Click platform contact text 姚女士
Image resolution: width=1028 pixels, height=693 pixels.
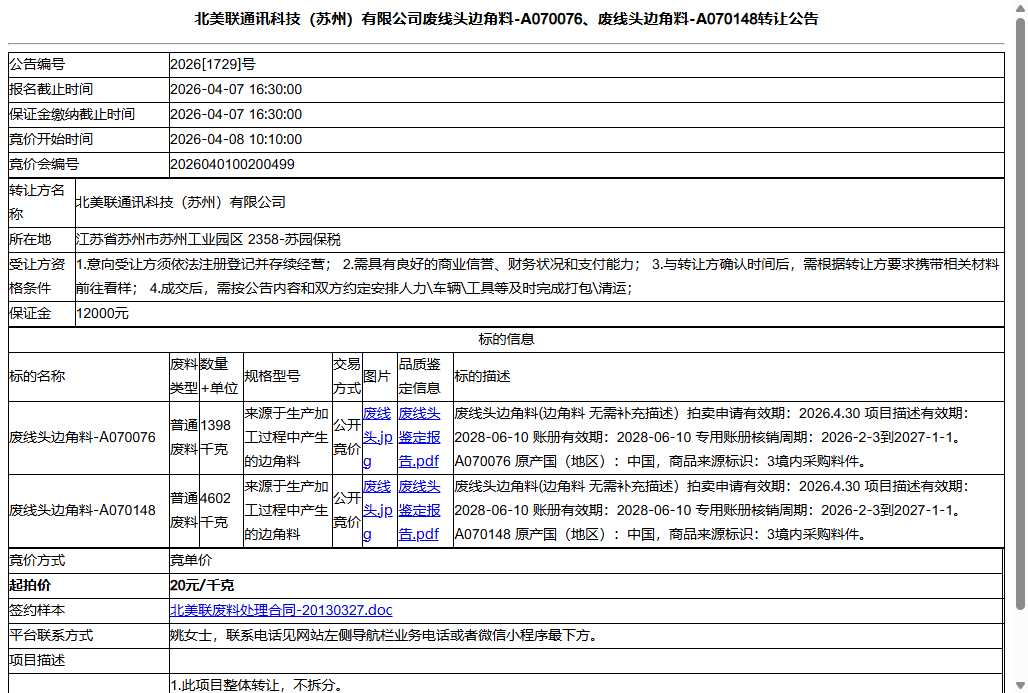pos(191,635)
